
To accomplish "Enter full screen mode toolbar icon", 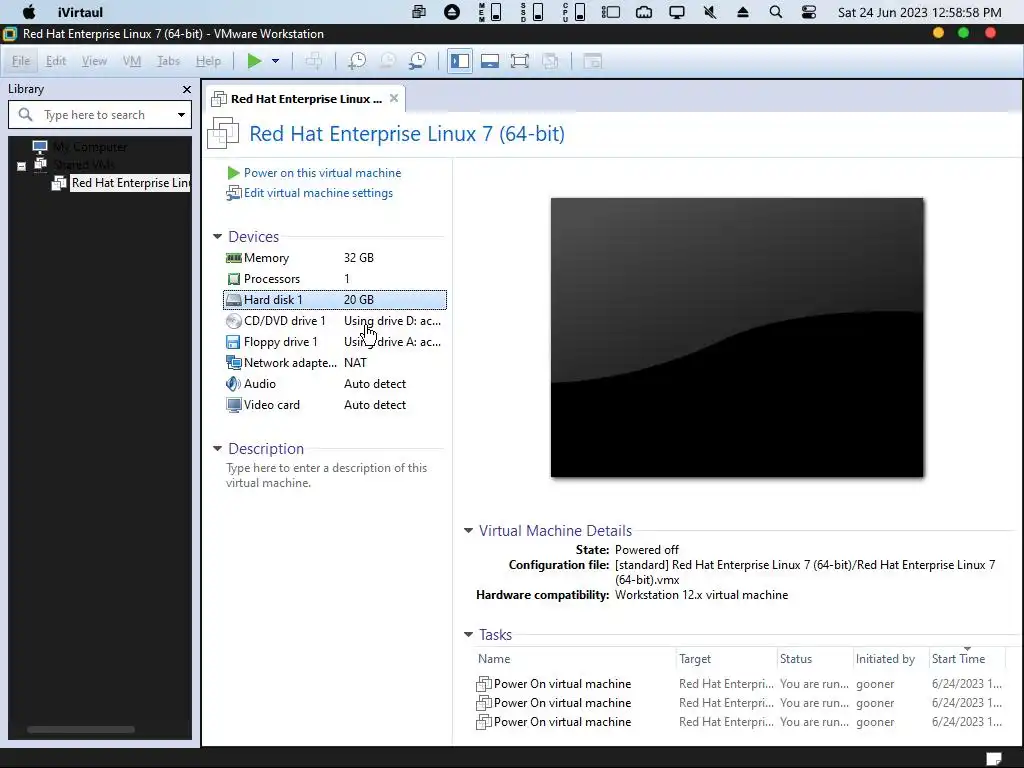I will (x=520, y=61).
